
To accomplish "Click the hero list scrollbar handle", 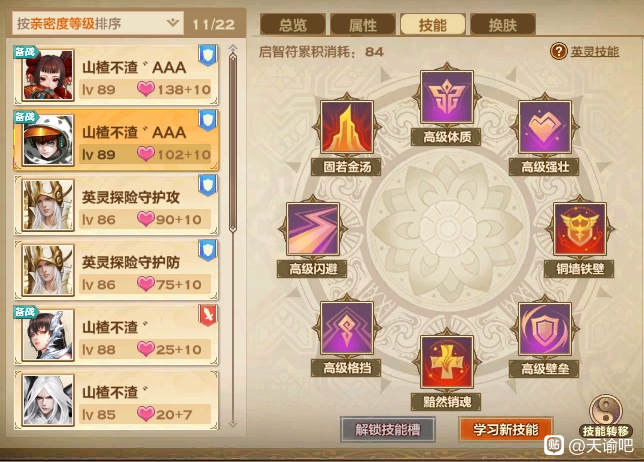I will click(x=233, y=143).
